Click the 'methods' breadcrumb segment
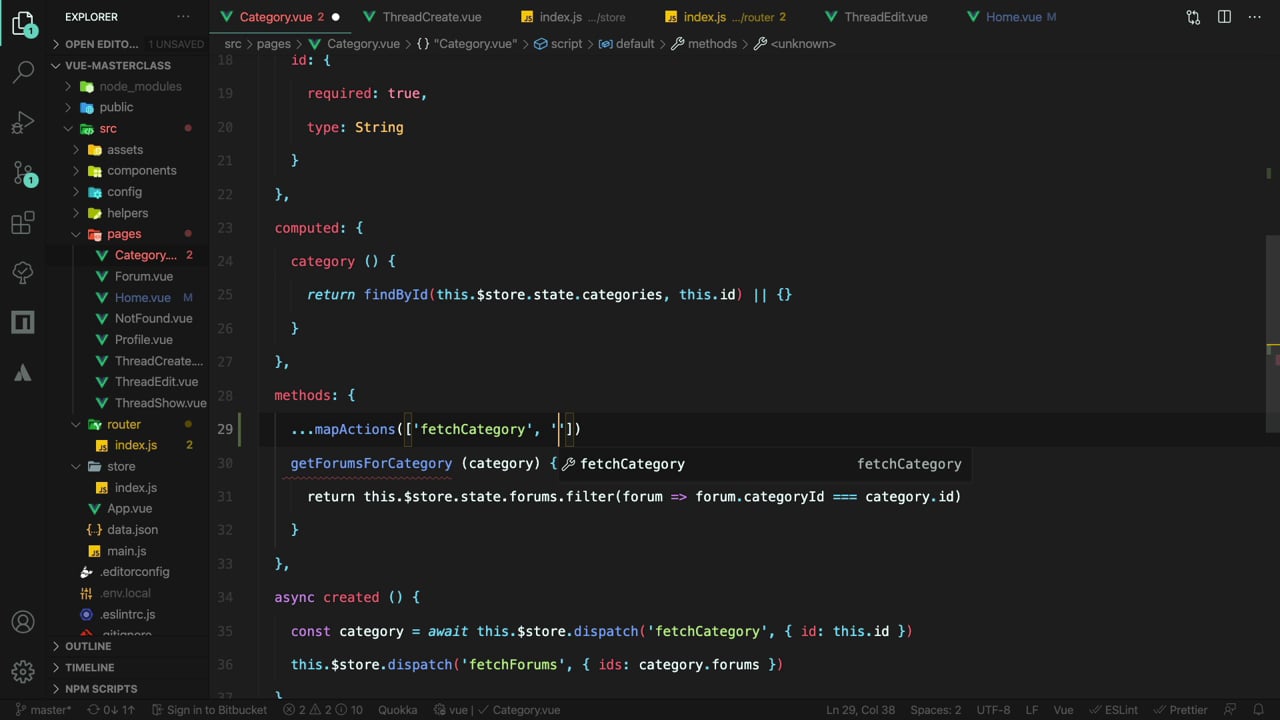 point(704,44)
